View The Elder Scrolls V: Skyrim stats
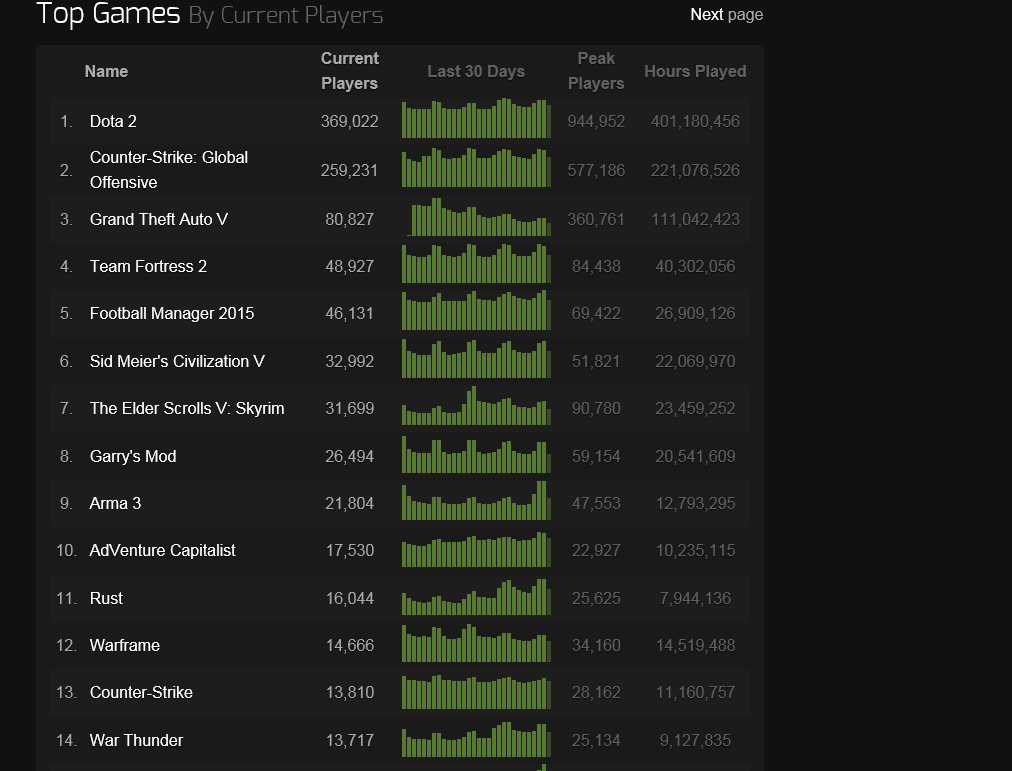The width and height of the screenshot is (1012, 771). (x=186, y=408)
